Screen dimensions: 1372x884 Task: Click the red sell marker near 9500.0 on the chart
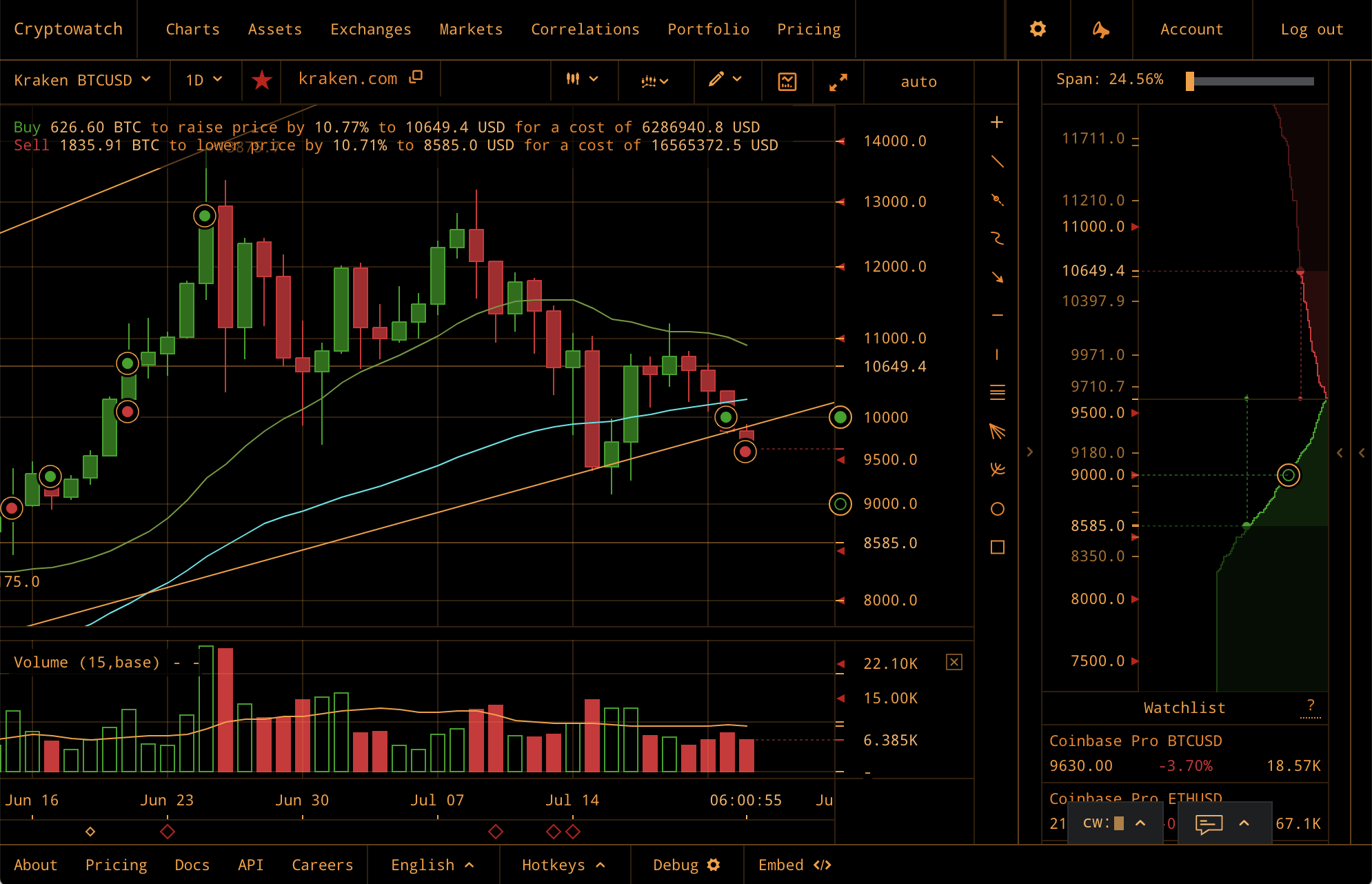745,452
